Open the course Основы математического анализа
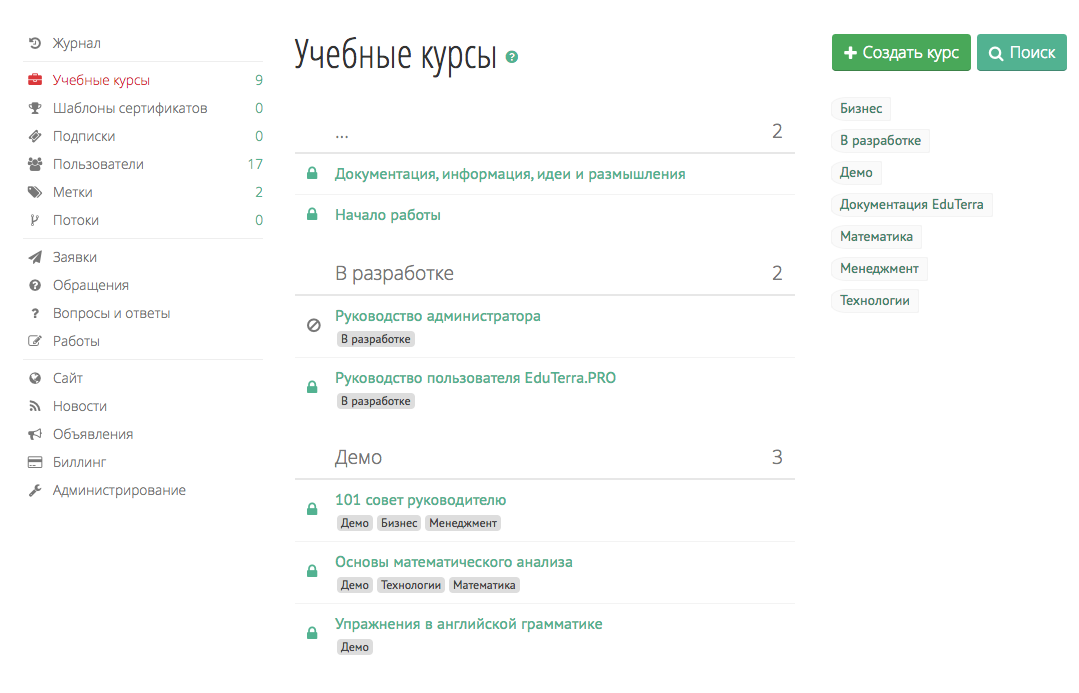 [x=452, y=562]
